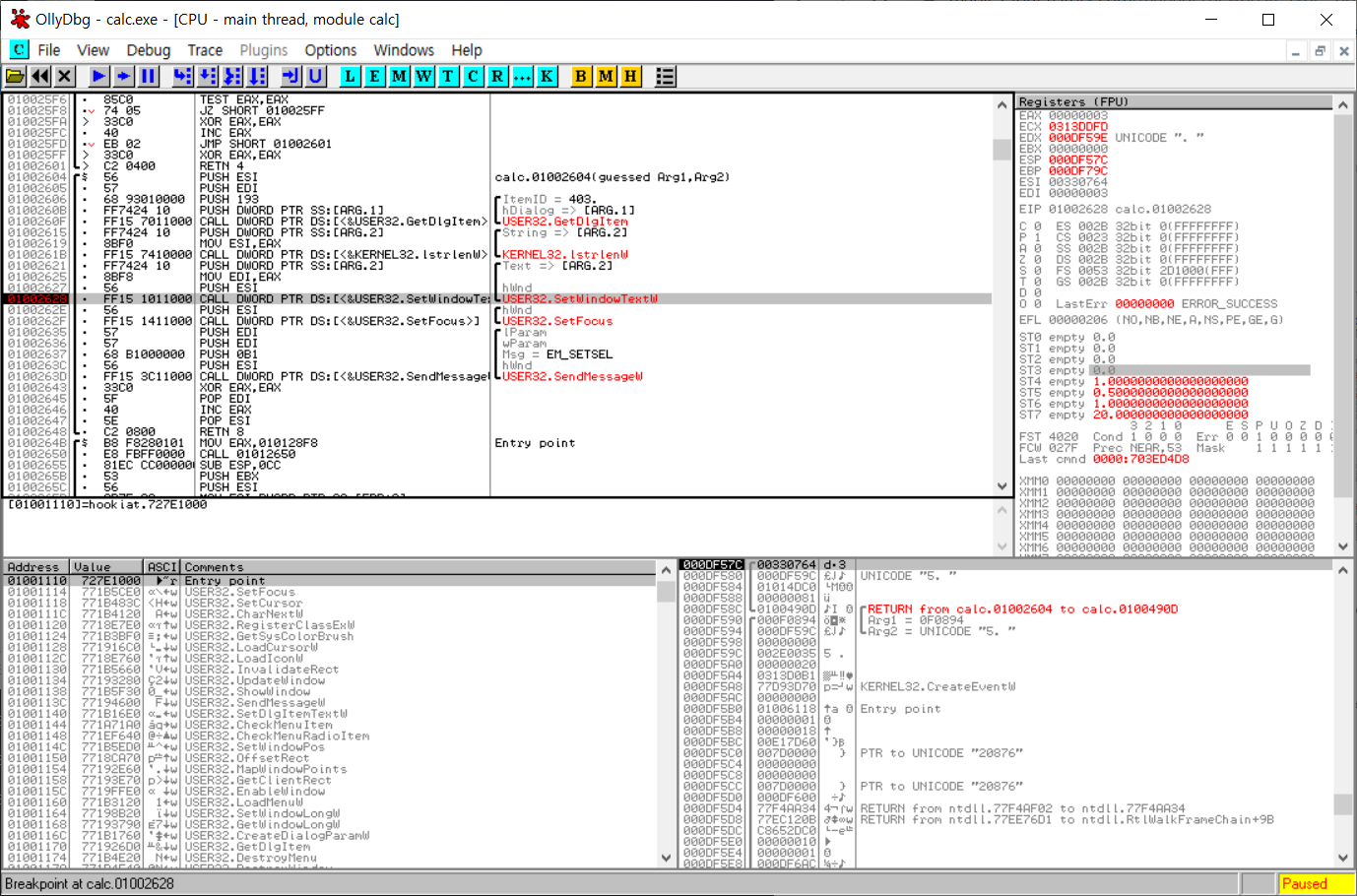The image size is (1357, 896).
Task: Click the Registers (FPU) header bar
Action: click(1175, 101)
